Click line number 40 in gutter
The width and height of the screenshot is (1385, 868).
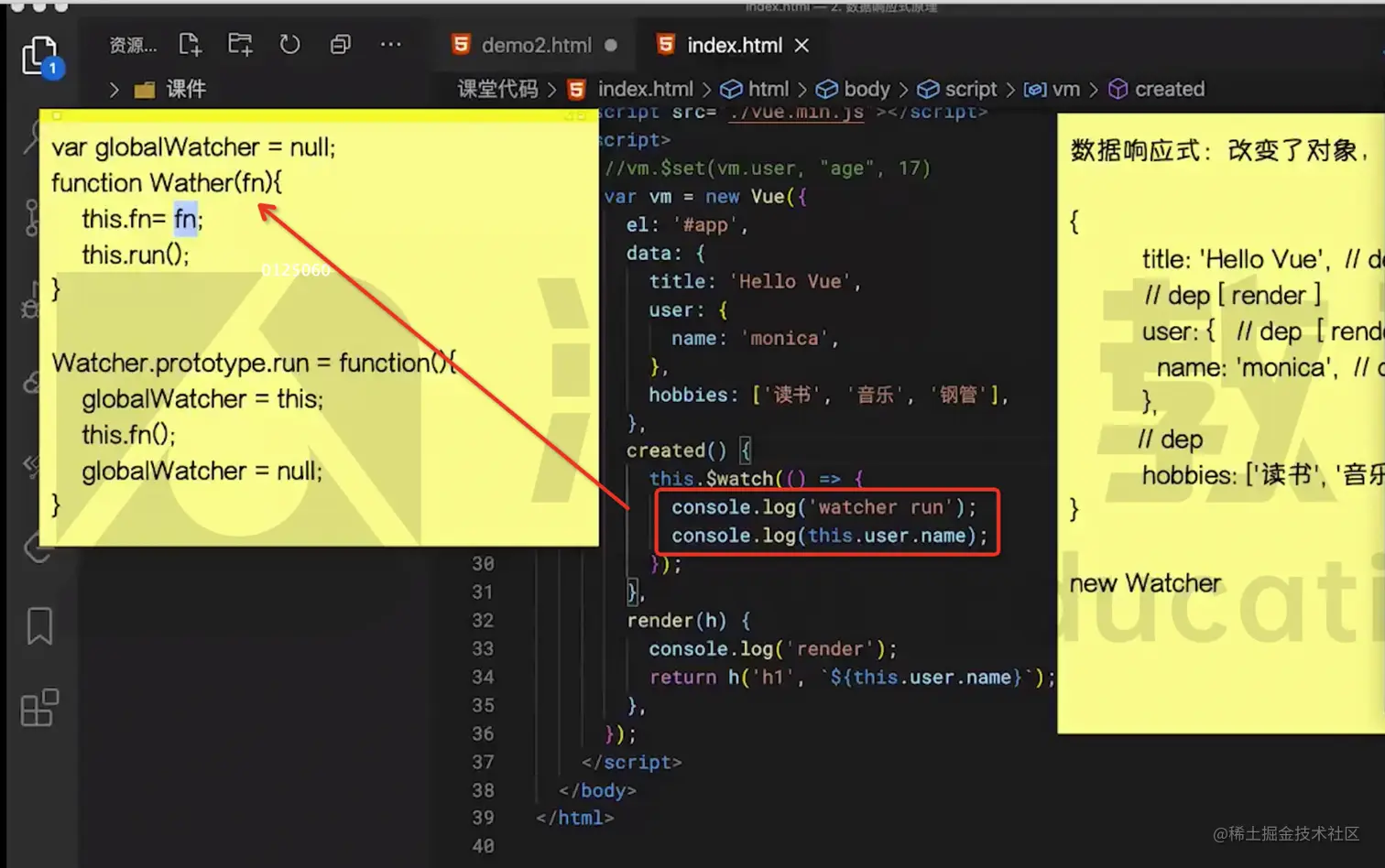click(483, 847)
